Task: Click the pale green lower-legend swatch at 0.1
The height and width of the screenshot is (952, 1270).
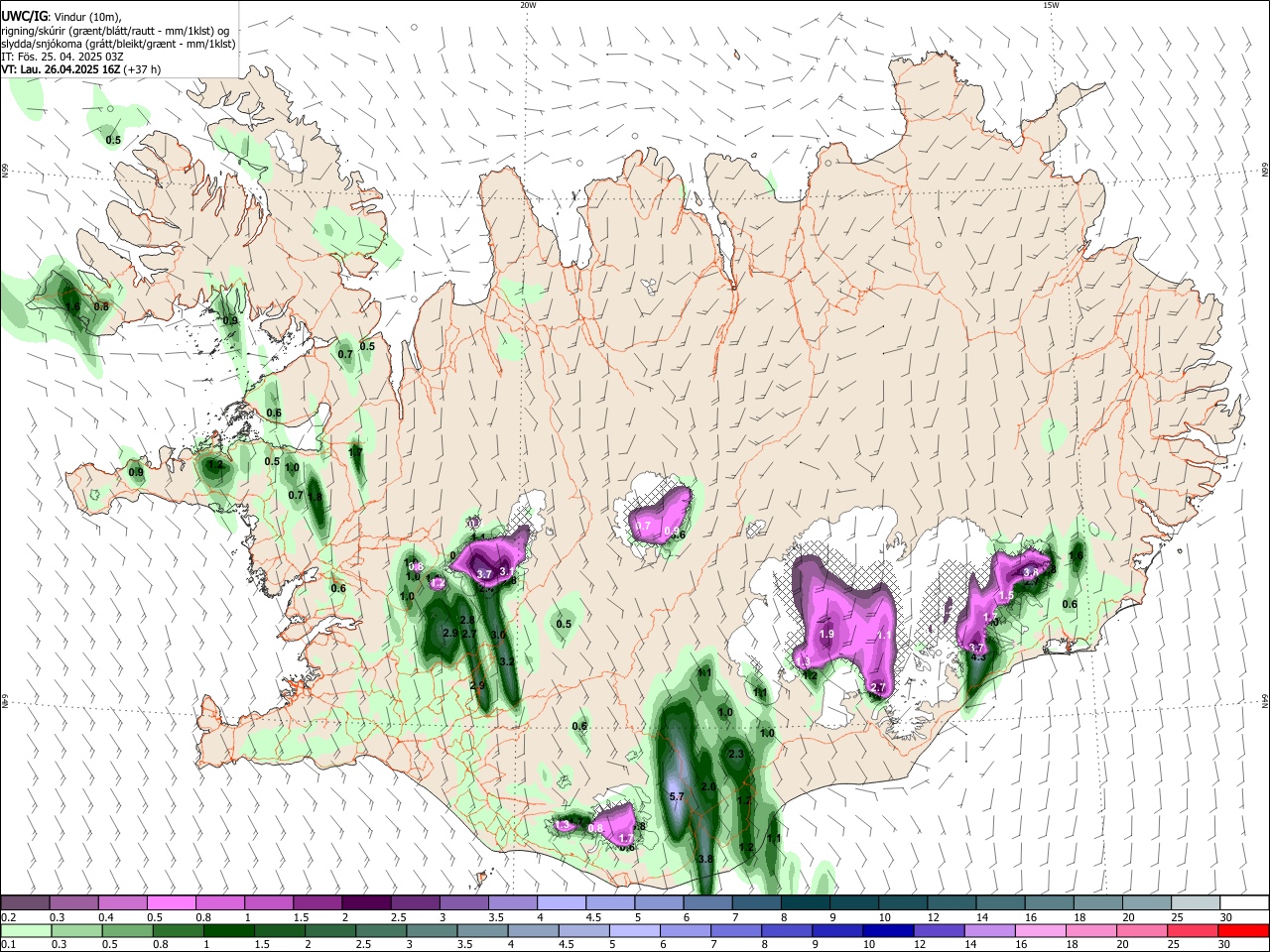Action: pyautogui.click(x=25, y=930)
